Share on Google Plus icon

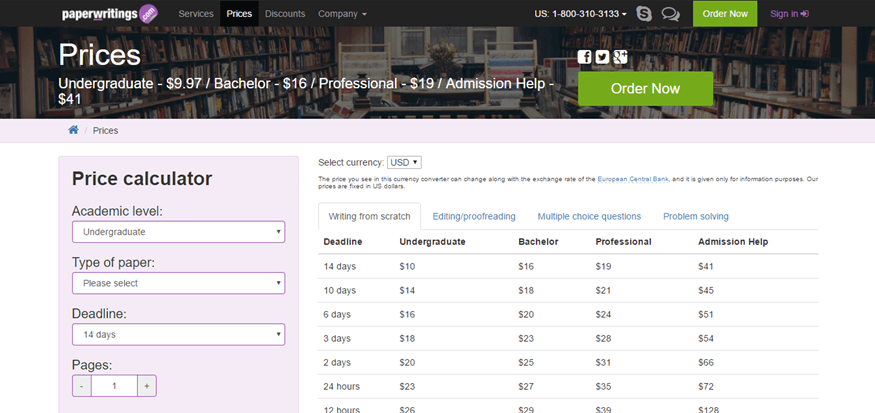click(x=621, y=56)
